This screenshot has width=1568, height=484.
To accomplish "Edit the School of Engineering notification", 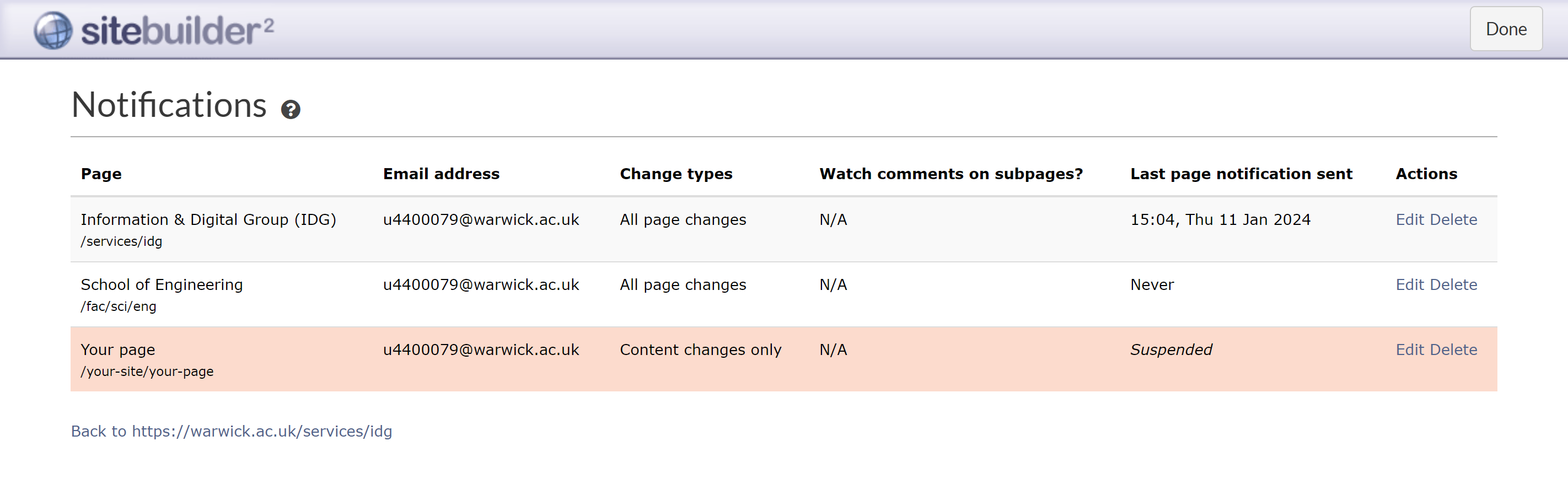I will click(x=1410, y=285).
